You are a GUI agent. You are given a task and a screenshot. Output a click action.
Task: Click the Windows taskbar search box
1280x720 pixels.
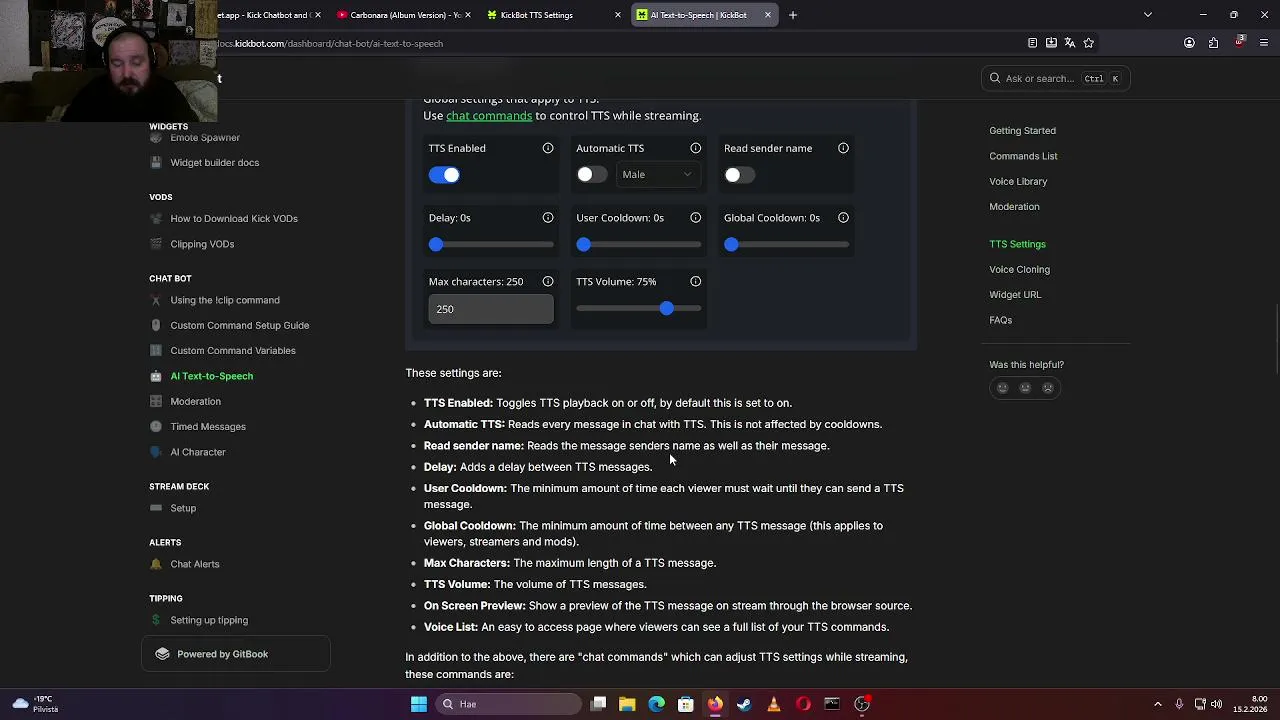click(510, 704)
